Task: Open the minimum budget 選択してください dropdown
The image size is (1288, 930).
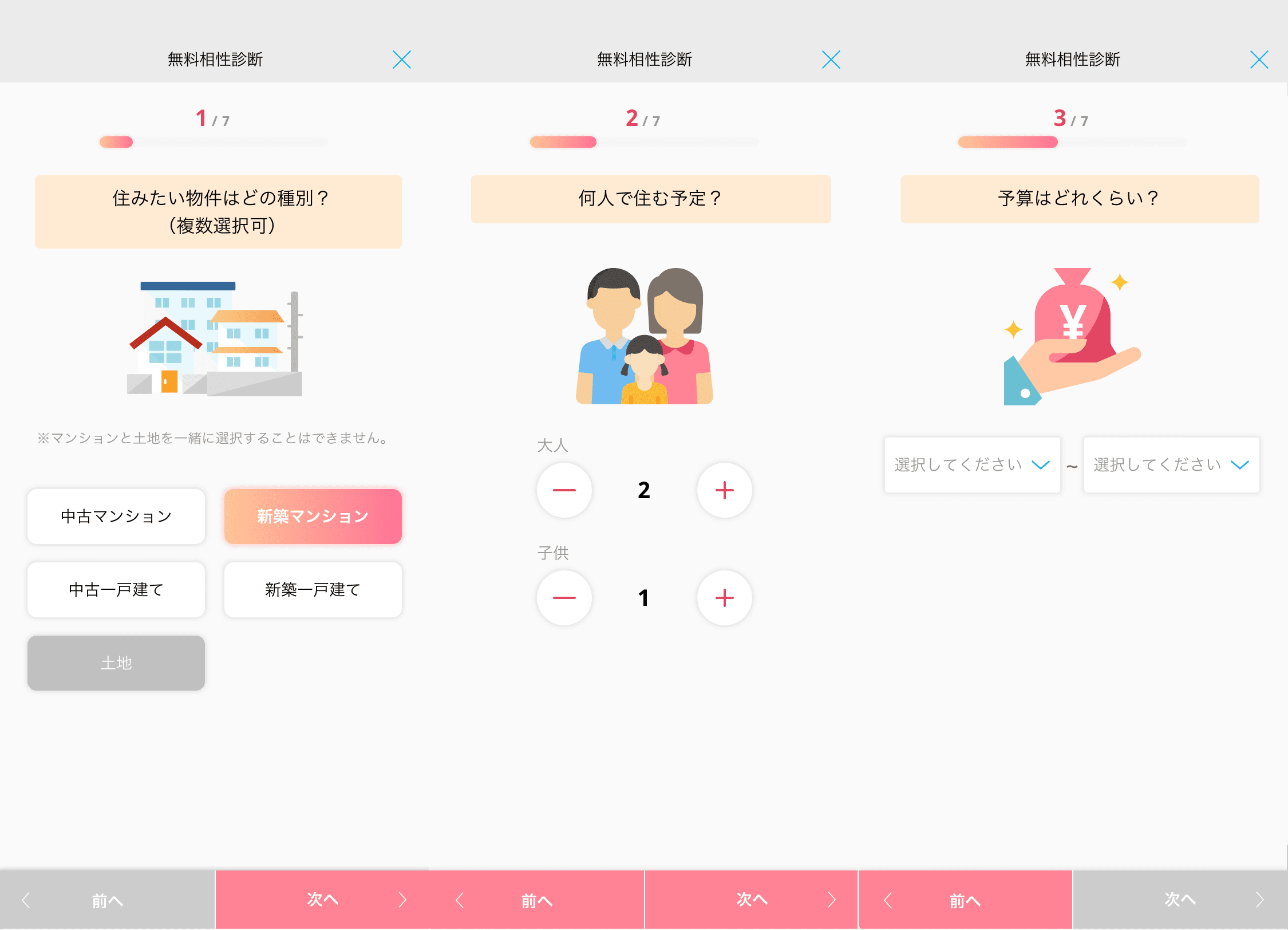Action: [x=973, y=465]
